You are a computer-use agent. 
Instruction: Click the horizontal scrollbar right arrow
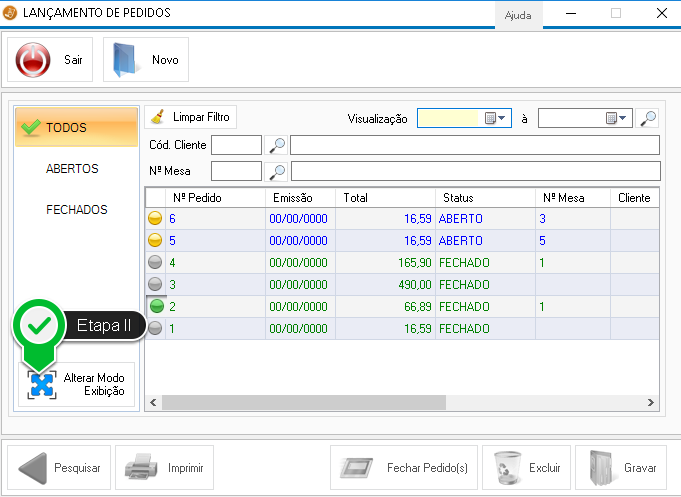pyautogui.click(x=651, y=402)
